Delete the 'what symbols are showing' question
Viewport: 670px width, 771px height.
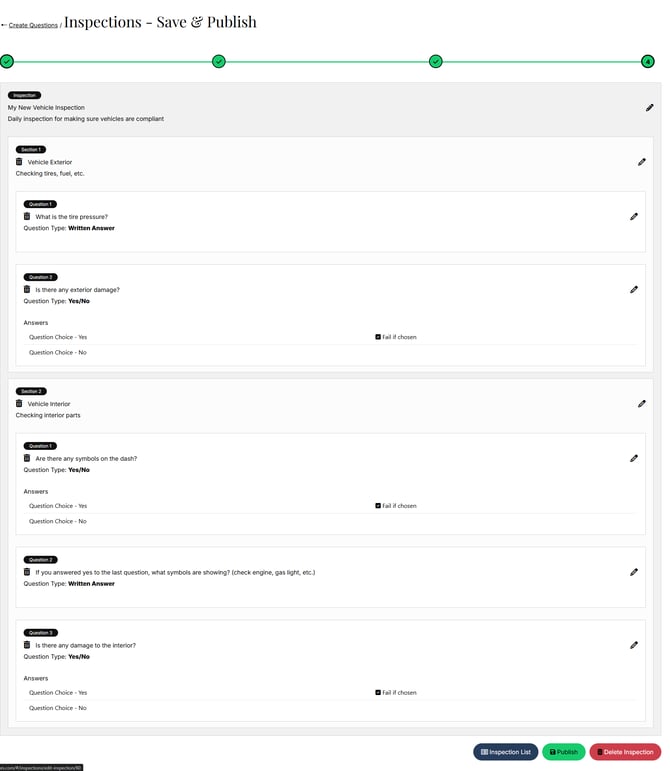point(27,572)
